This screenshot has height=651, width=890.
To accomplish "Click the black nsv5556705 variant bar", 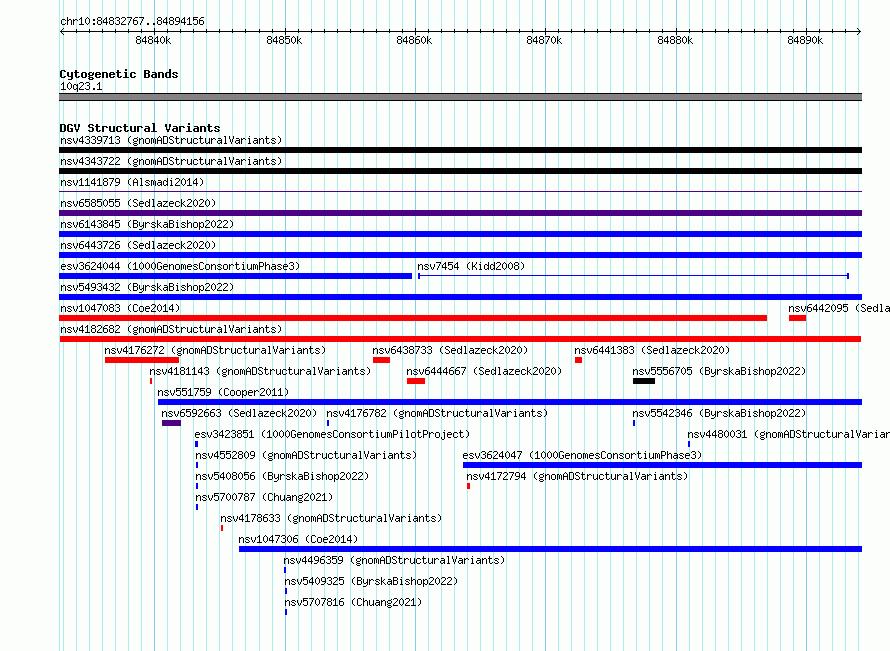I will pyautogui.click(x=644, y=381).
